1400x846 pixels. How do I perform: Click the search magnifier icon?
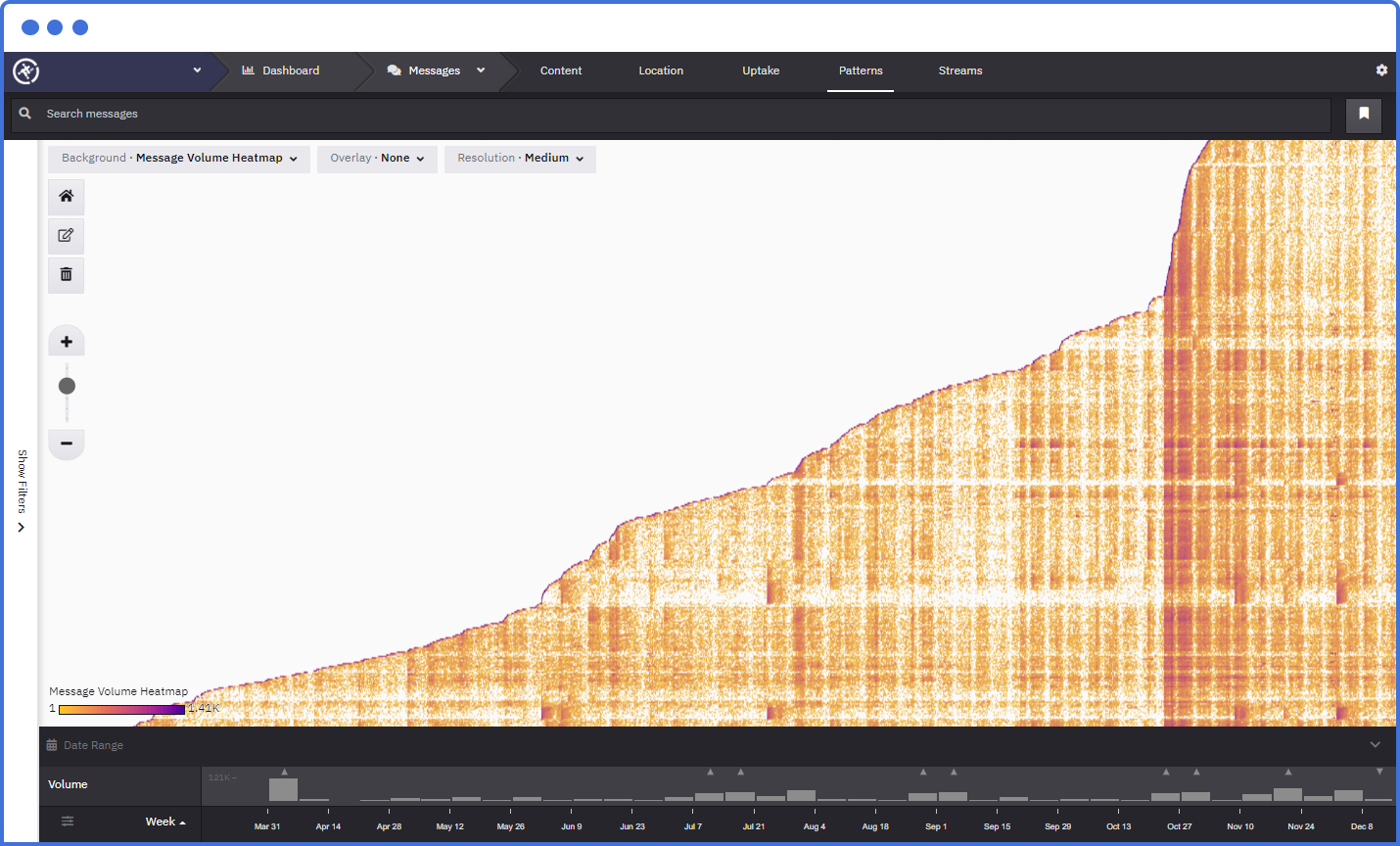25,115
